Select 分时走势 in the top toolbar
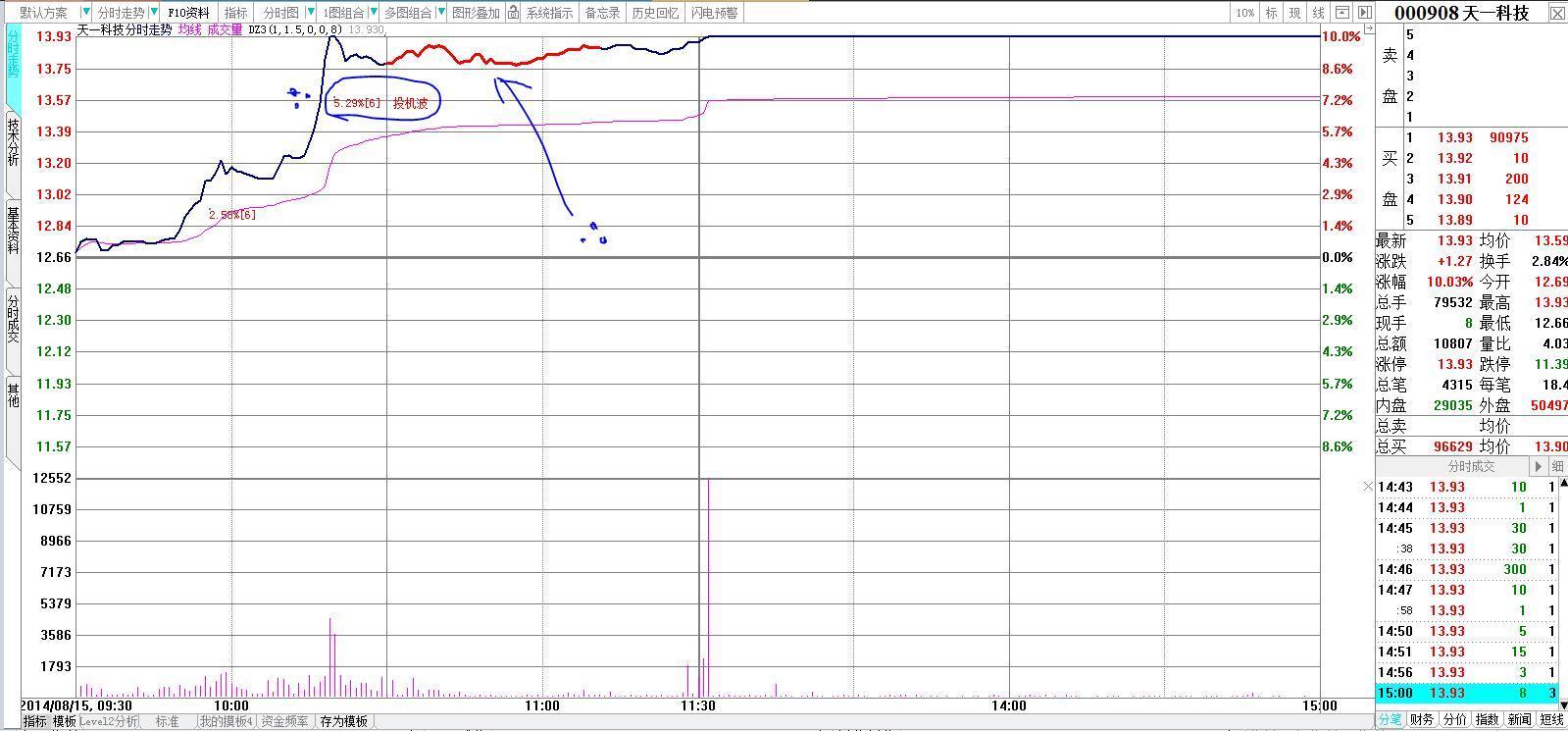 [120, 13]
